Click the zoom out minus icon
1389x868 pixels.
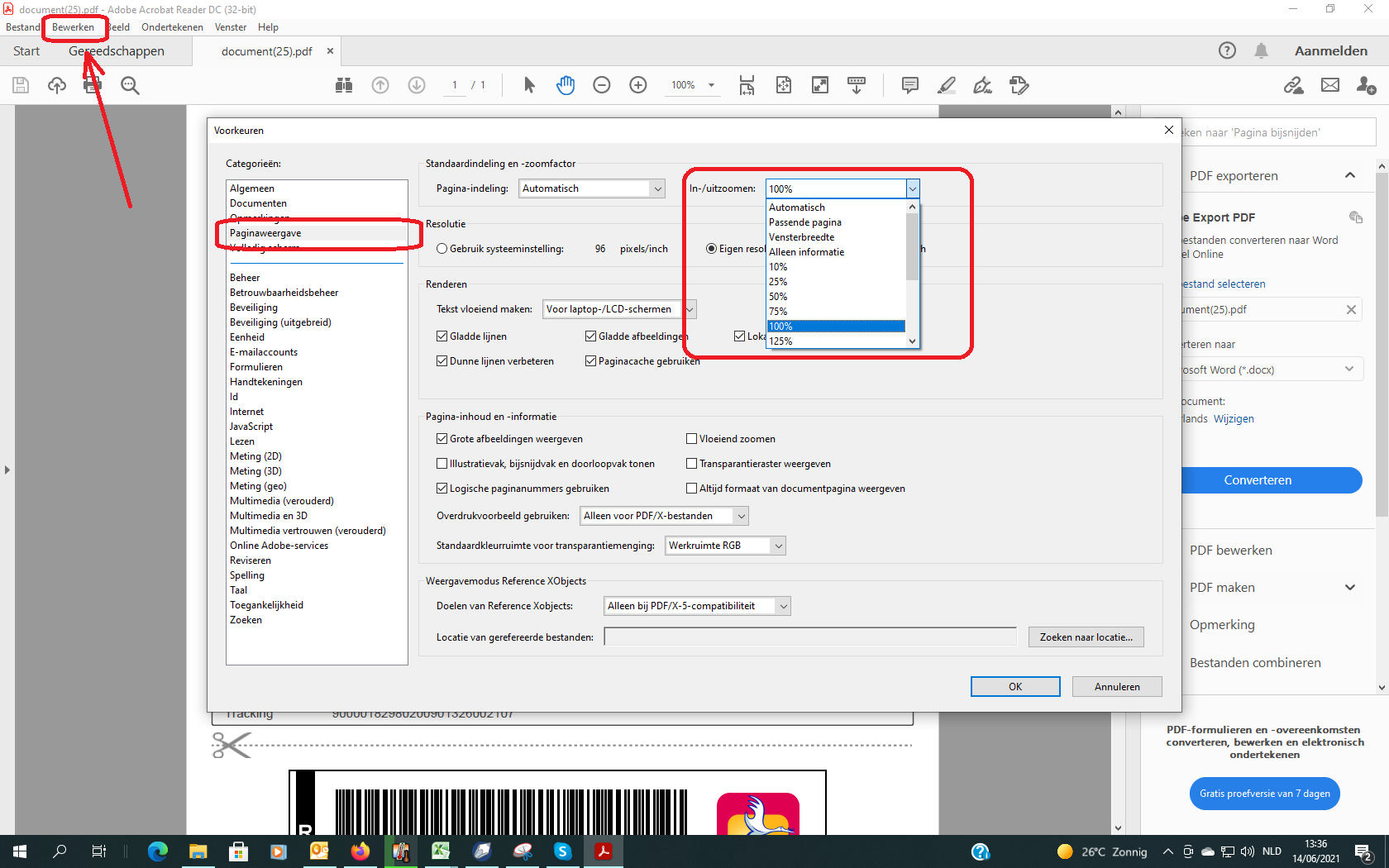[x=602, y=85]
